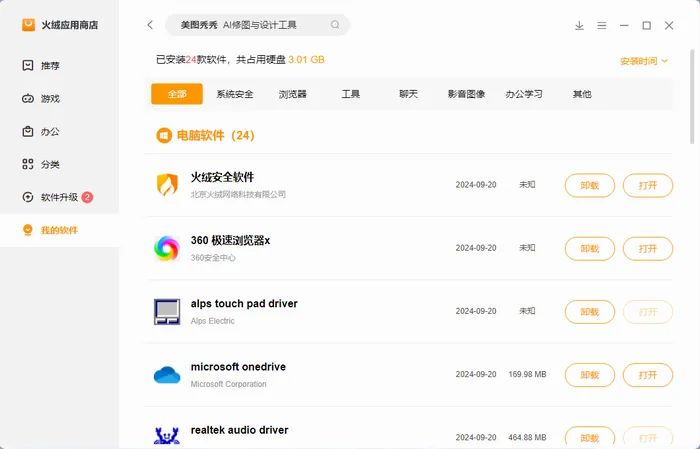Click the realtek audio driver icon
The width and height of the screenshot is (700, 449).
[x=167, y=436]
